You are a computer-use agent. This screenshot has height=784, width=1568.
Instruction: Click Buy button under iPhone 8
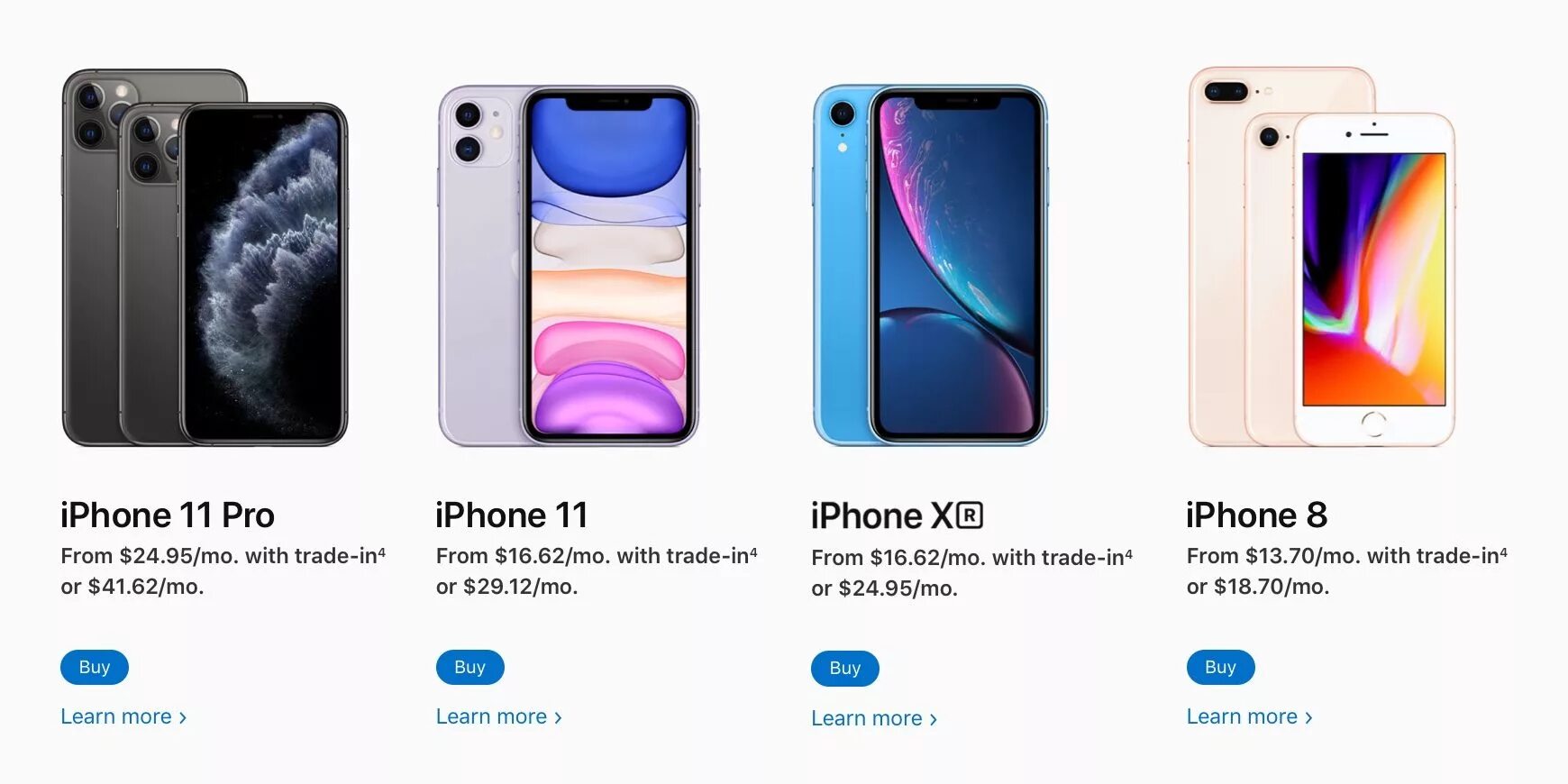(x=1220, y=667)
